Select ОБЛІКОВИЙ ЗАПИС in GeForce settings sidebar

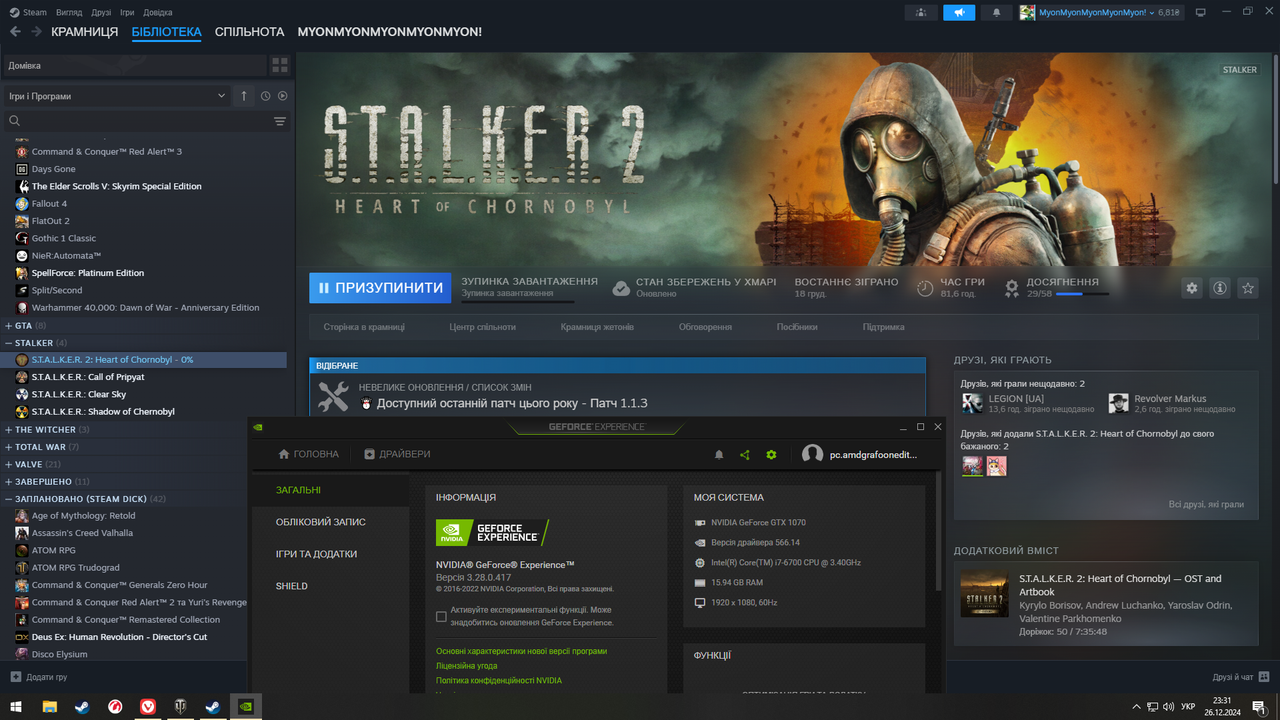click(x=321, y=522)
